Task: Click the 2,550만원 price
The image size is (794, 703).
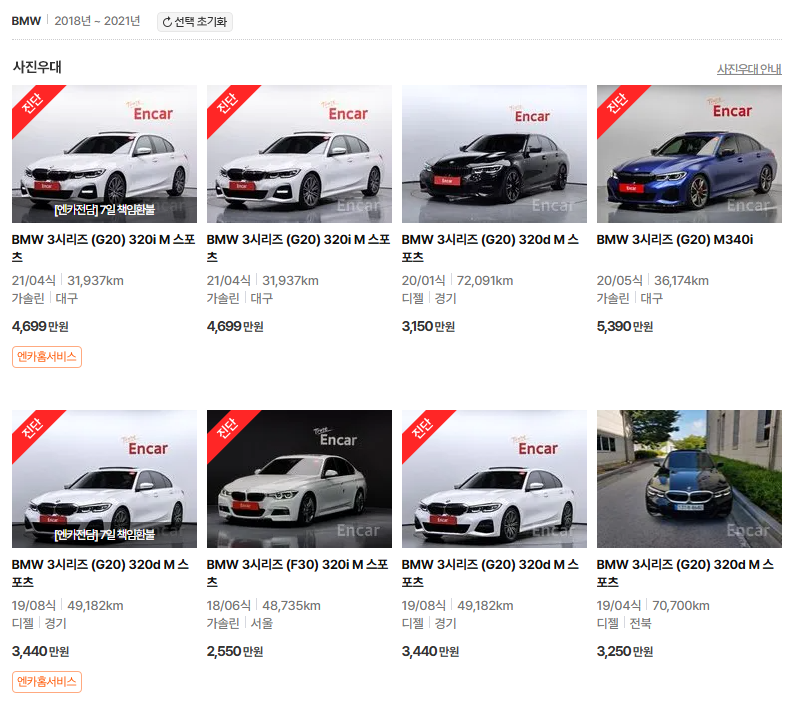Action: coord(235,651)
